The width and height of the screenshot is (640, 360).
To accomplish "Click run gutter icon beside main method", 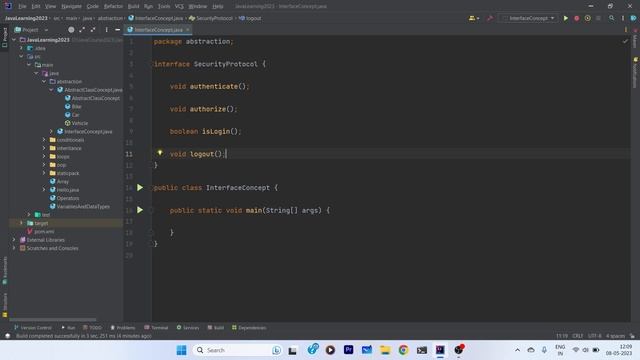I will (x=140, y=210).
